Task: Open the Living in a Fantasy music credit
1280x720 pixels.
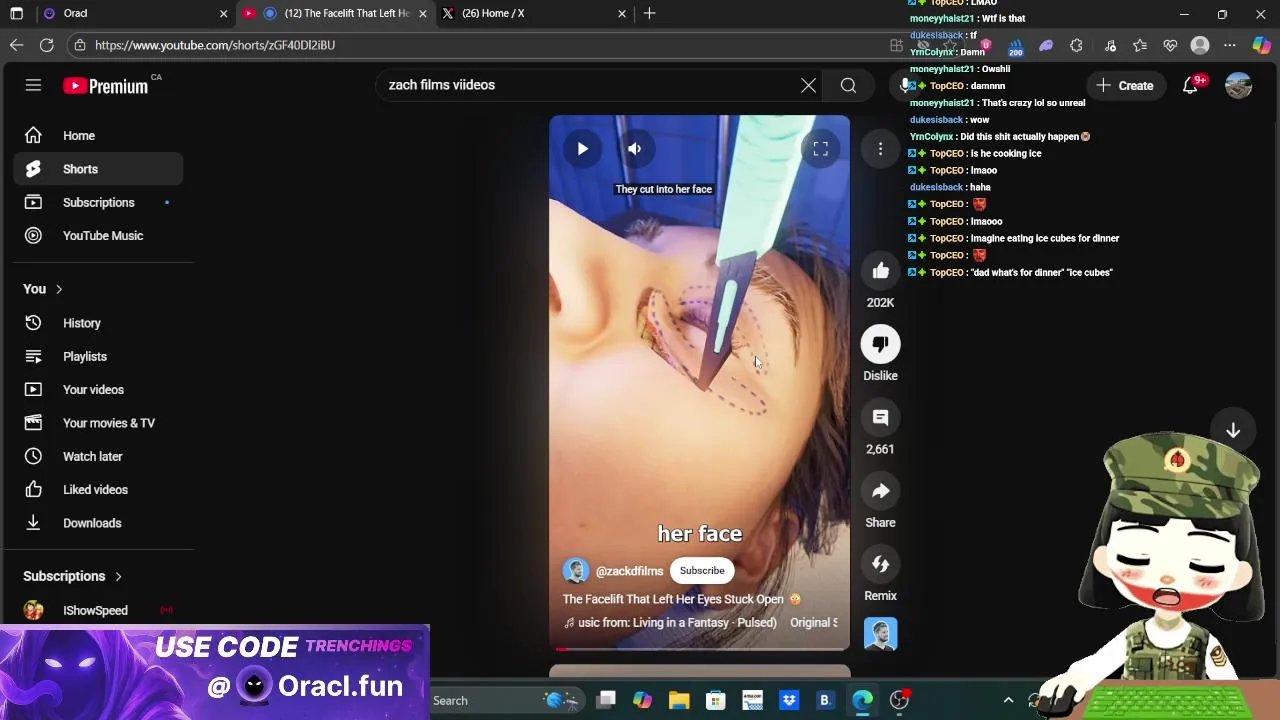Action: point(670,623)
